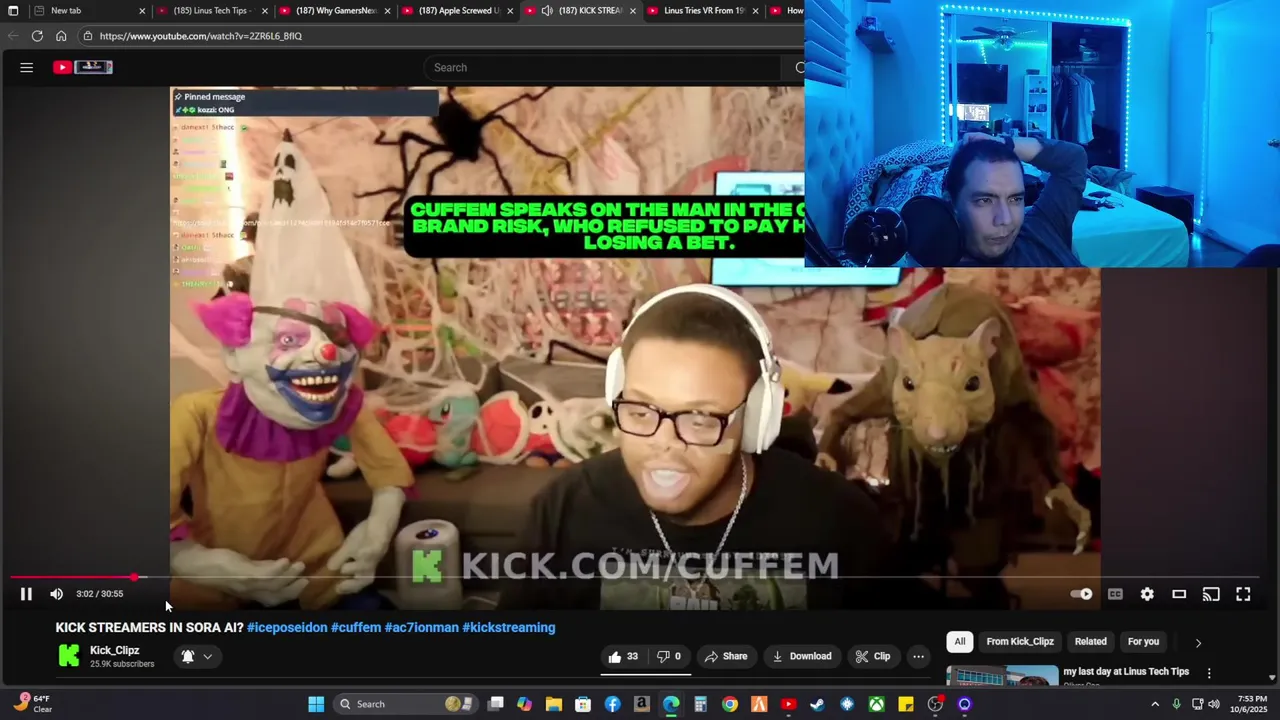Screen dimensions: 1280x720
Task: Open the more actions ellipsis menu
Action: [x=918, y=656]
